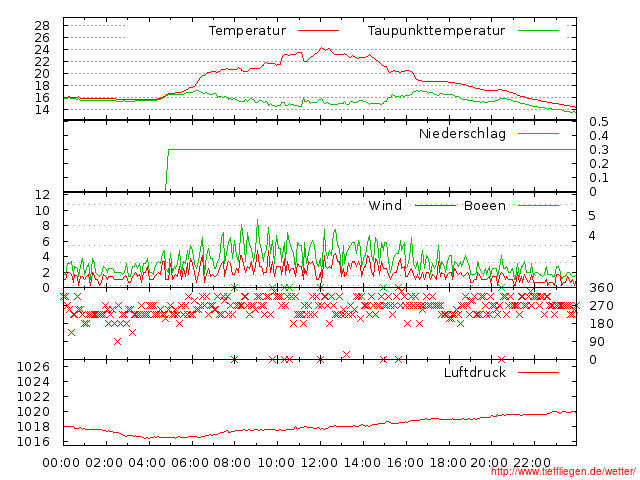Click the green line sample beside Niederschlag
Screen dimensions: 640x480
pos(538,133)
